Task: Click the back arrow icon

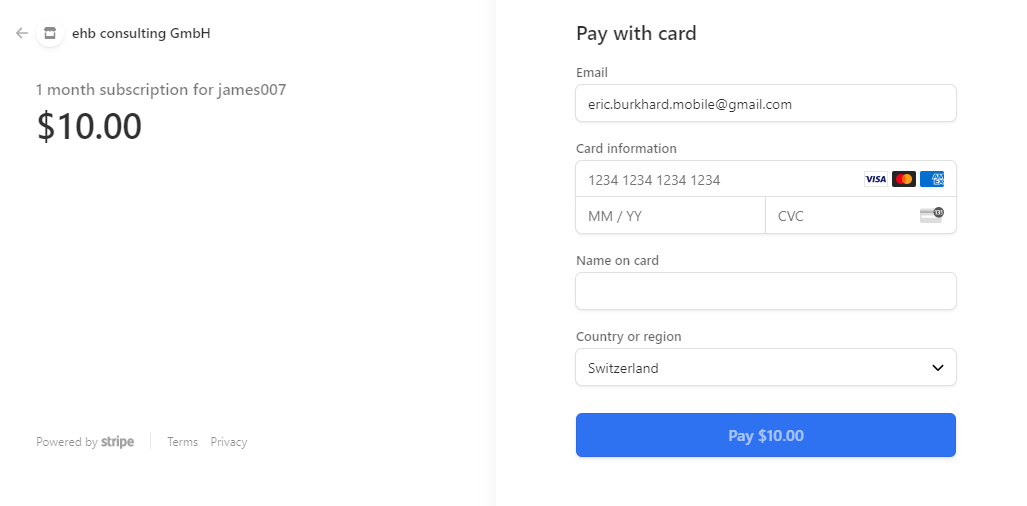Action: 22,33
